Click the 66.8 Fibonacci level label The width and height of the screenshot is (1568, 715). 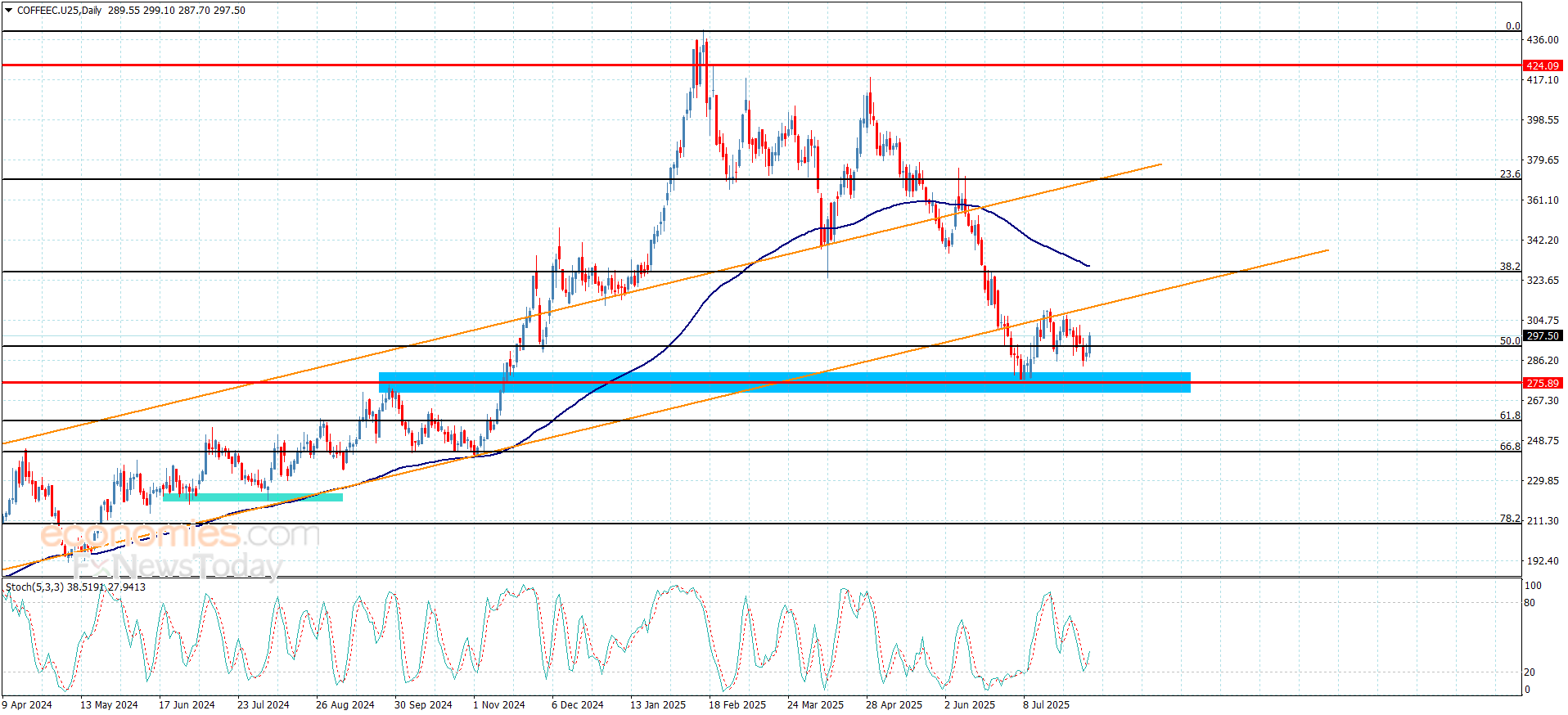click(1510, 446)
